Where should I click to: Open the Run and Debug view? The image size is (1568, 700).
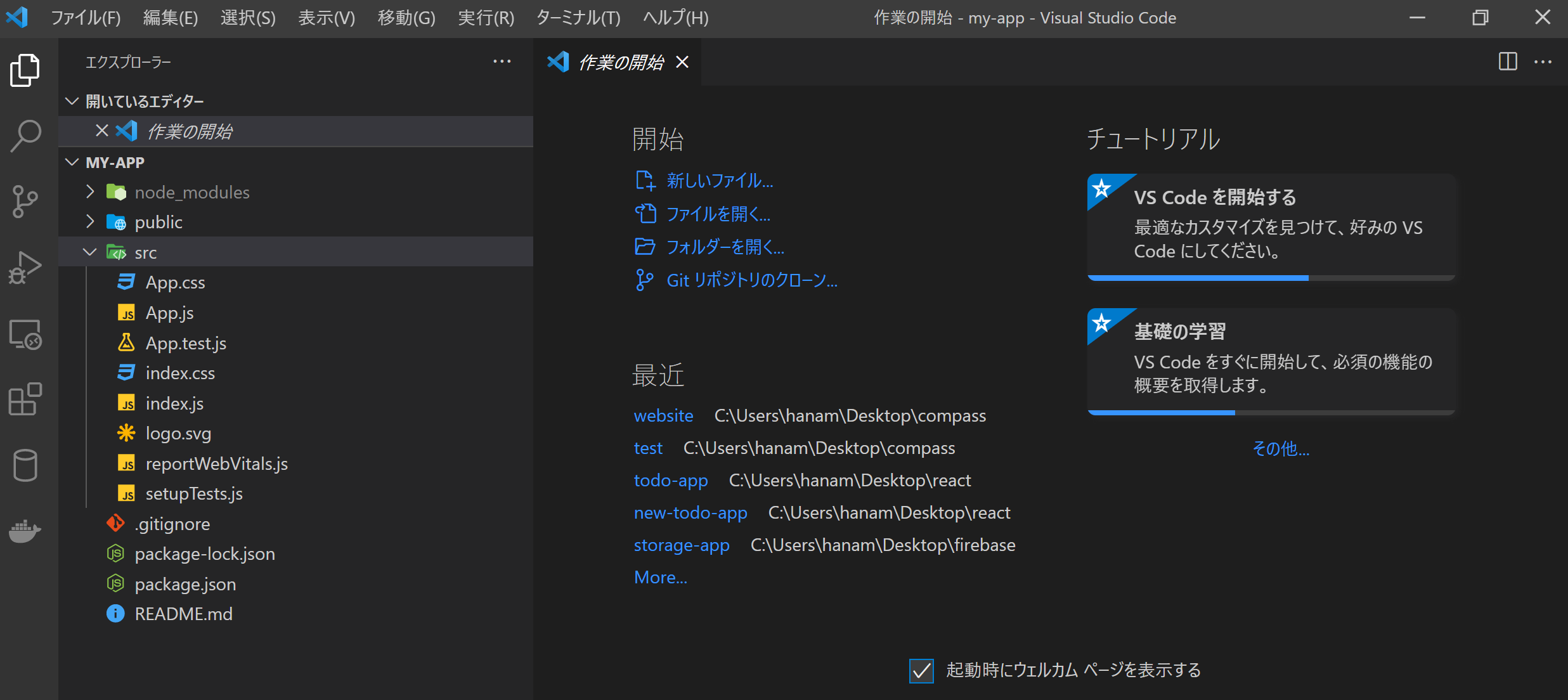click(25, 268)
